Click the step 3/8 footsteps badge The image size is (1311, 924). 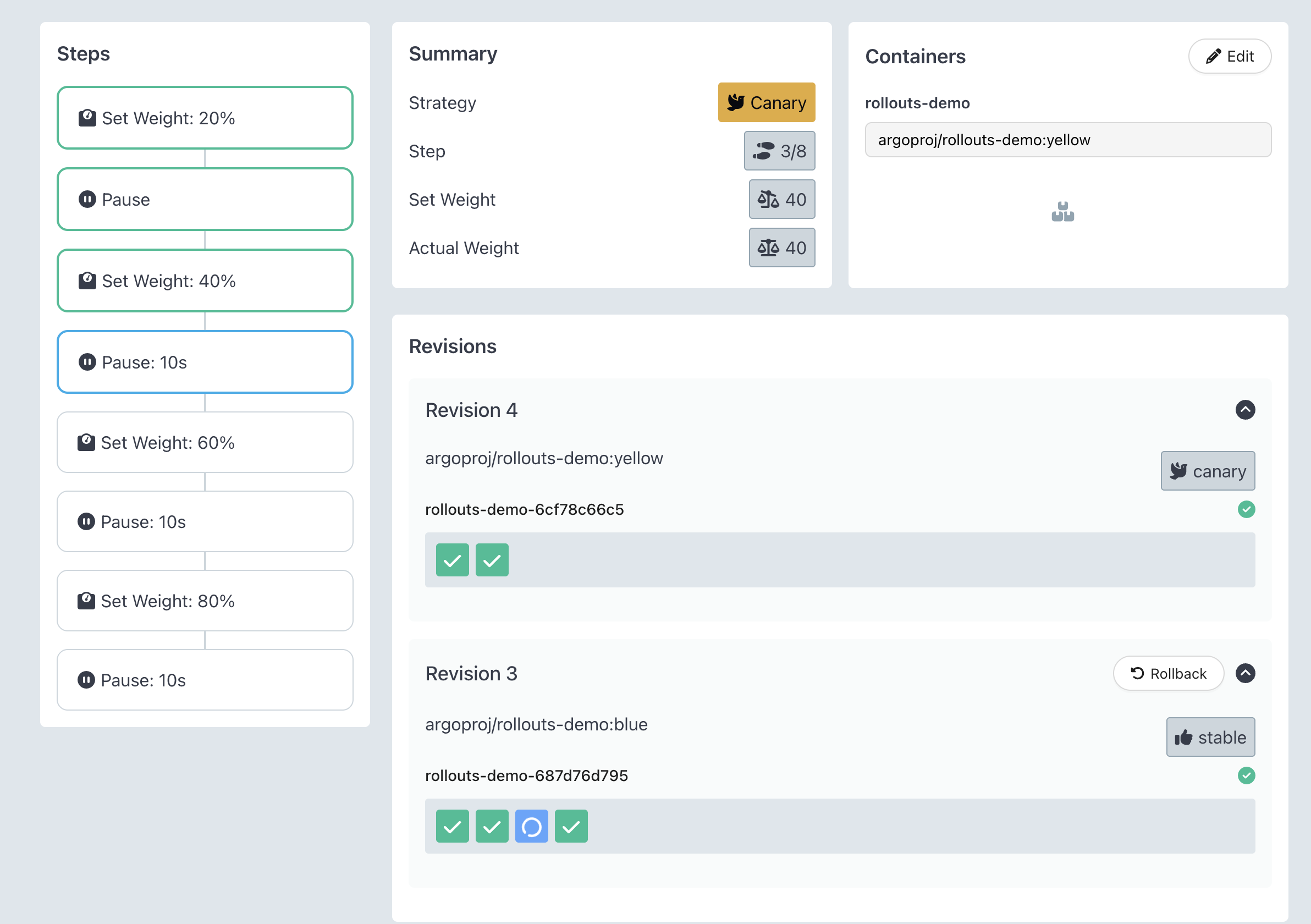[779, 151]
